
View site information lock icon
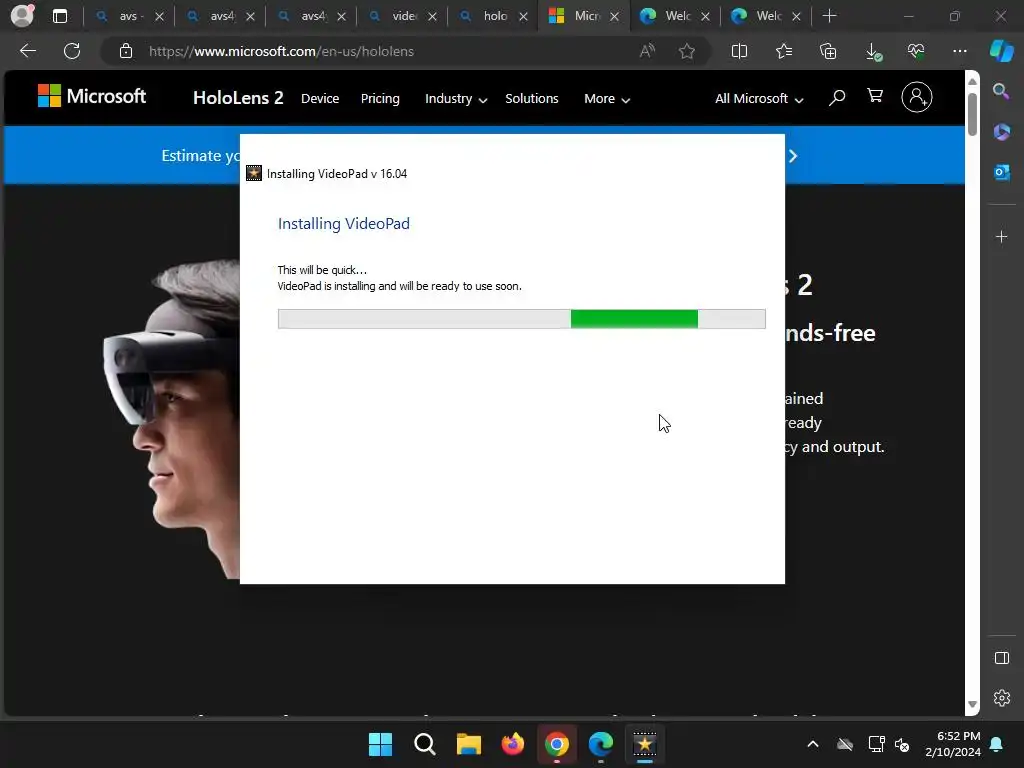click(x=125, y=51)
